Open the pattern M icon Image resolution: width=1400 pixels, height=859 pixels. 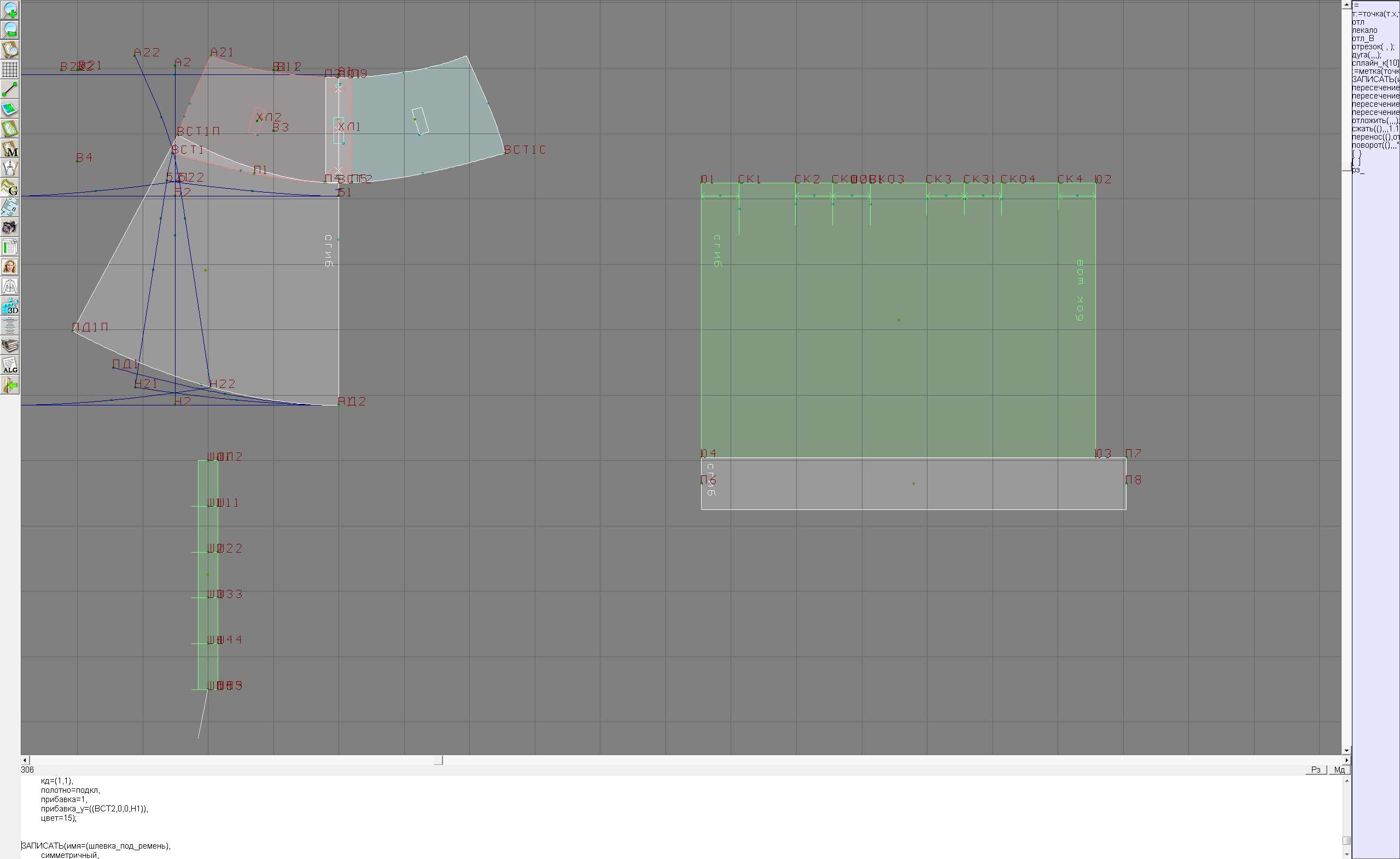[10, 148]
